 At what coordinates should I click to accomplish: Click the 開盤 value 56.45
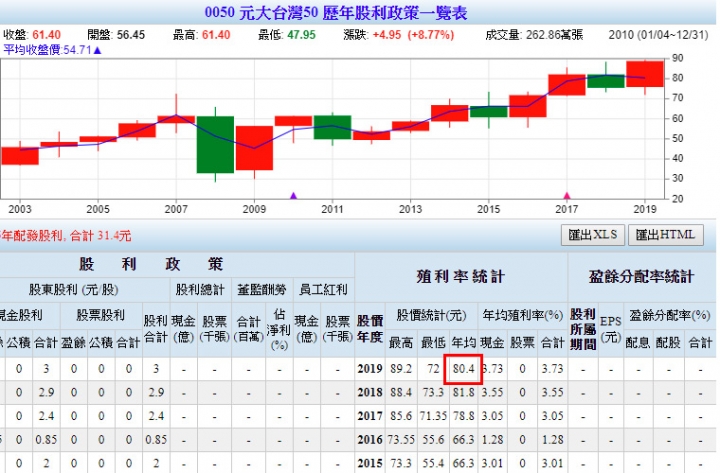point(130,35)
